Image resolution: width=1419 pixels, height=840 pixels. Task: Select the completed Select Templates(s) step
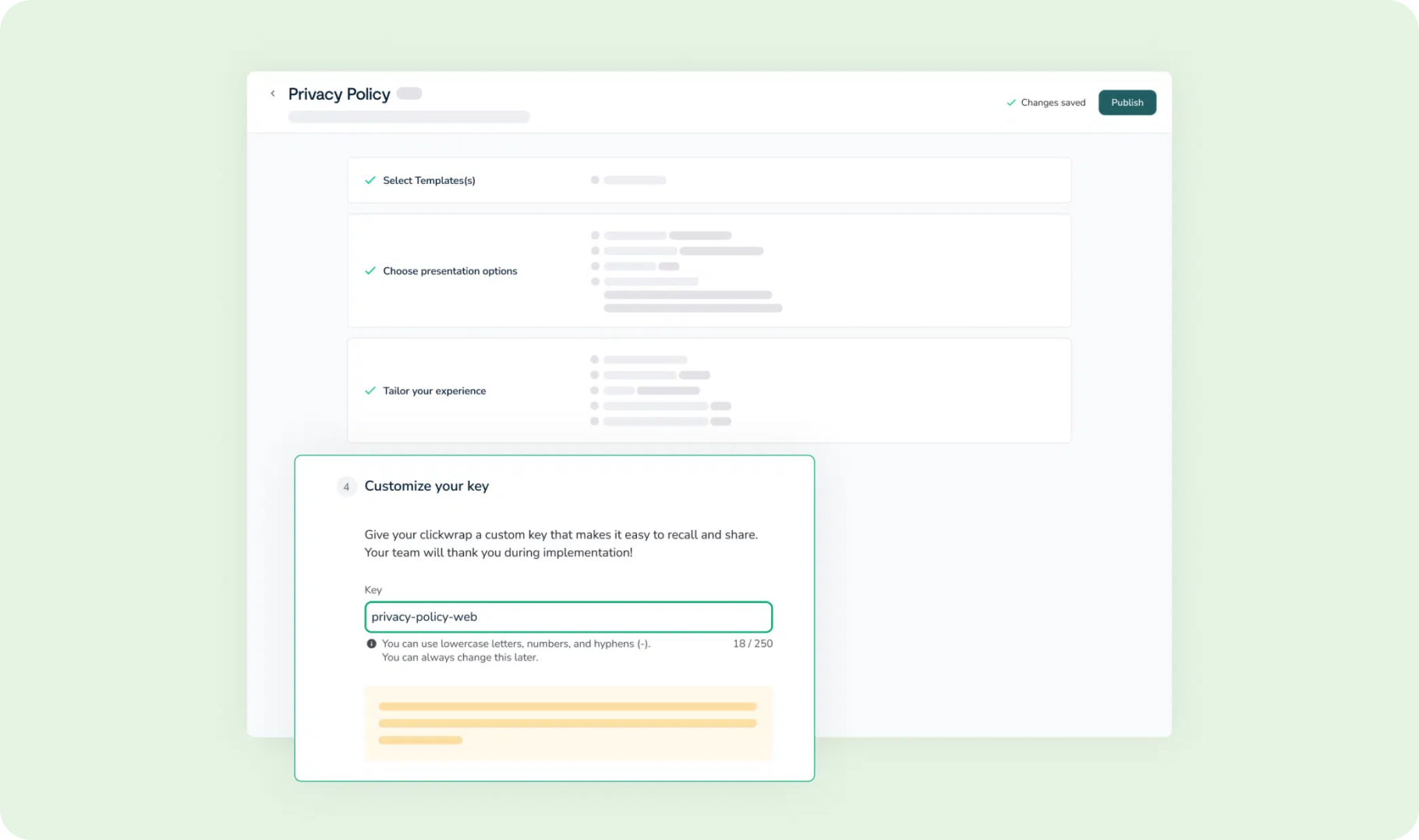(429, 180)
